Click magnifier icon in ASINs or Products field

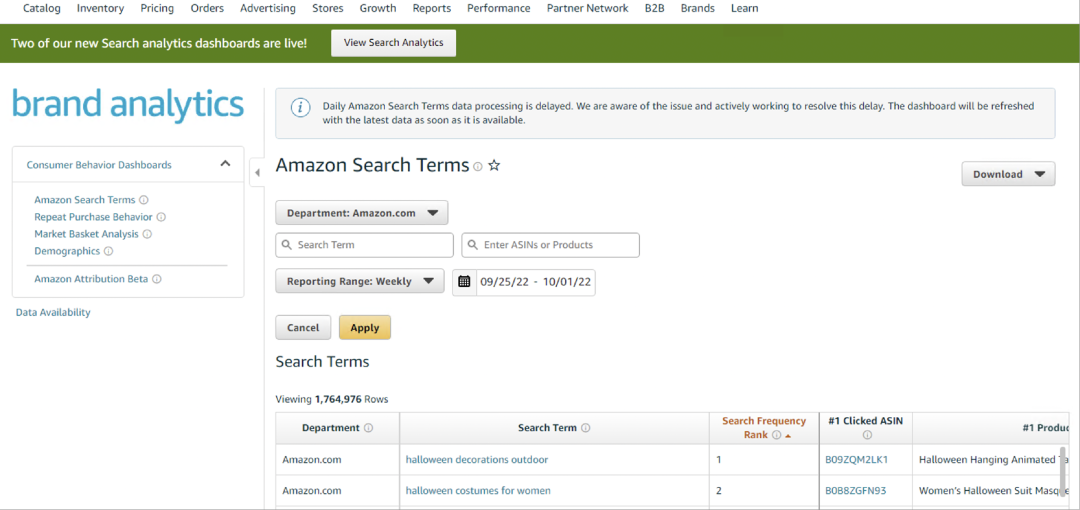point(473,245)
